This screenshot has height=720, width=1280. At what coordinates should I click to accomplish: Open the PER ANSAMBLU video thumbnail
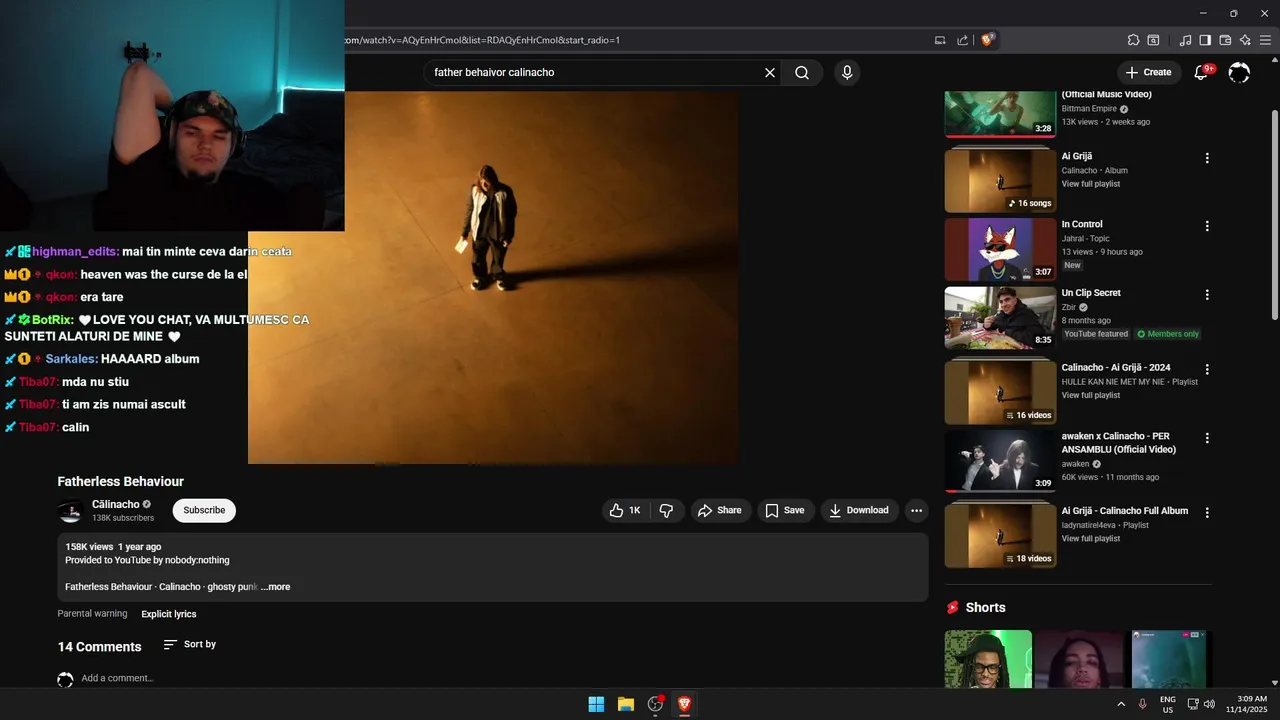click(x=1000, y=461)
